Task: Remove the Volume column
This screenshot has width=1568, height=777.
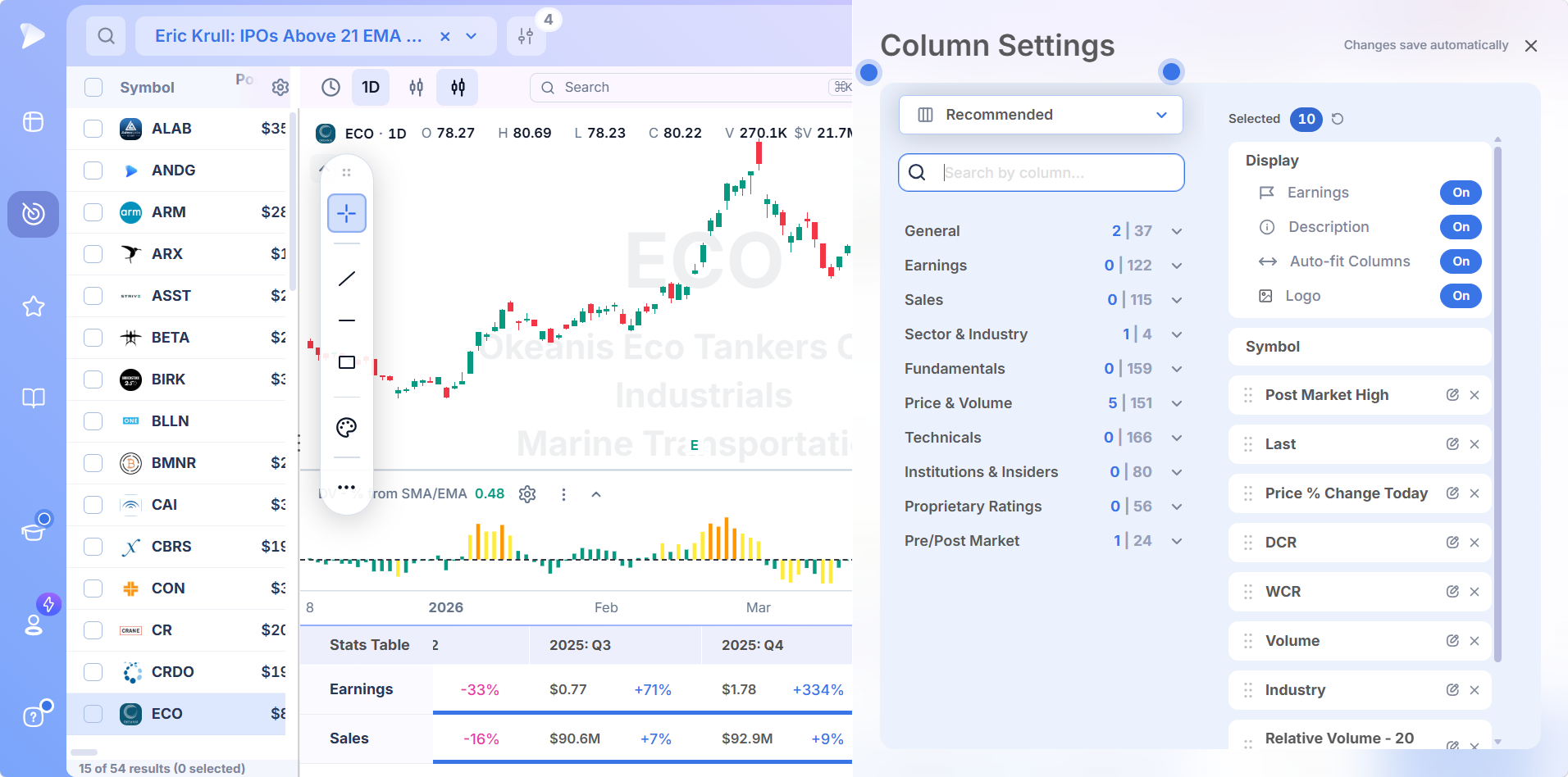Action: (x=1475, y=641)
